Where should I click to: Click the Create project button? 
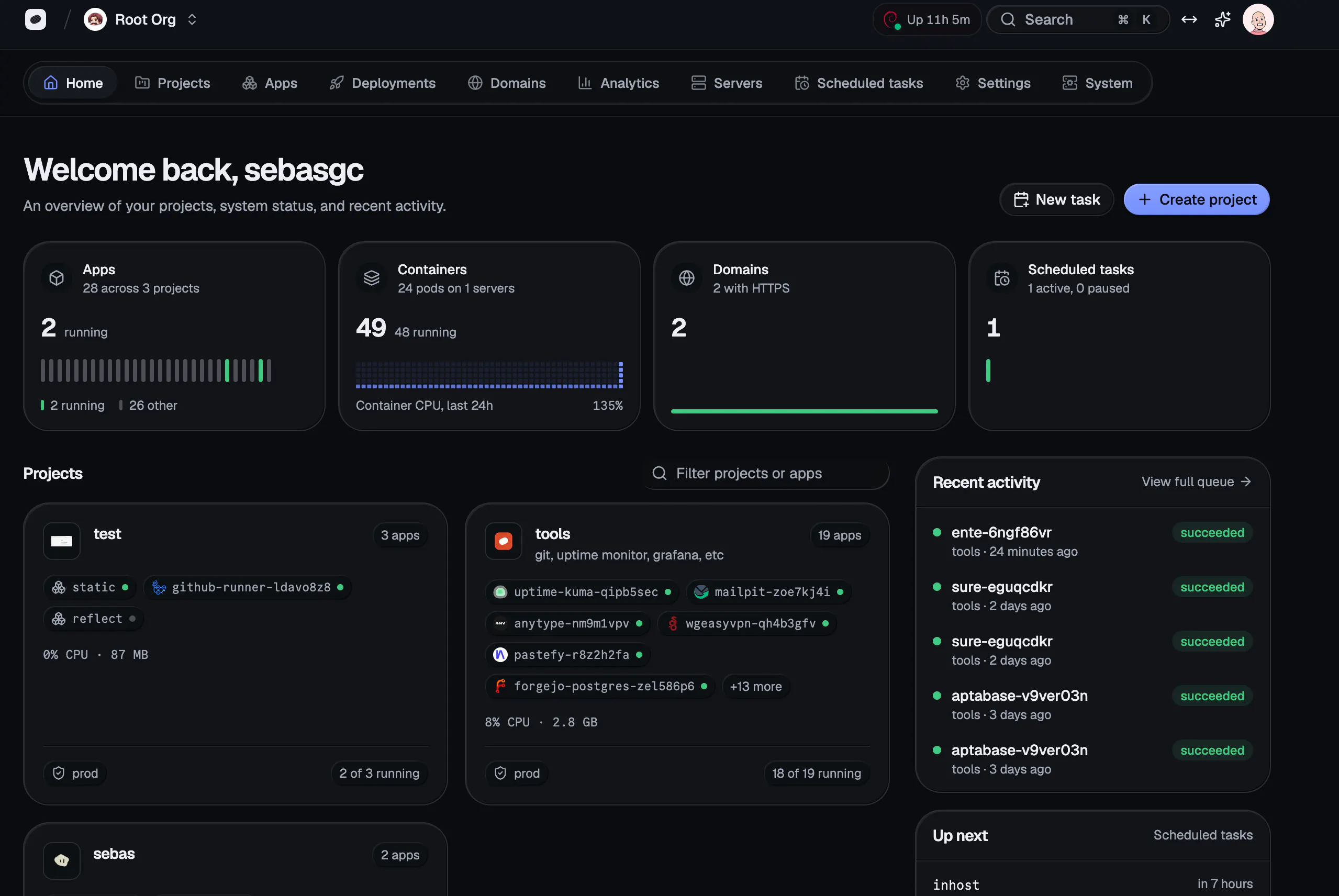click(x=1196, y=199)
